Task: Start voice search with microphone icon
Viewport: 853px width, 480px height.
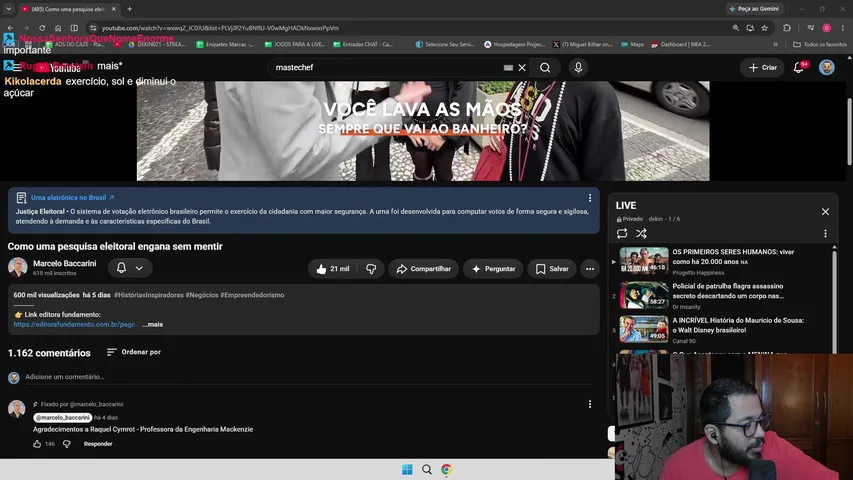Action: click(x=578, y=67)
